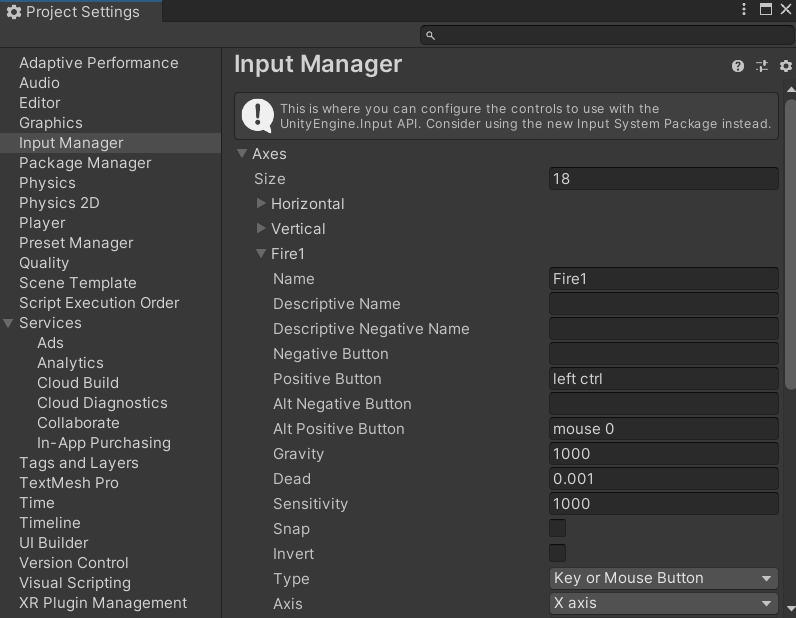Click the Positive Button field left ctrl
Image resolution: width=796 pixels, height=618 pixels.
(x=664, y=379)
